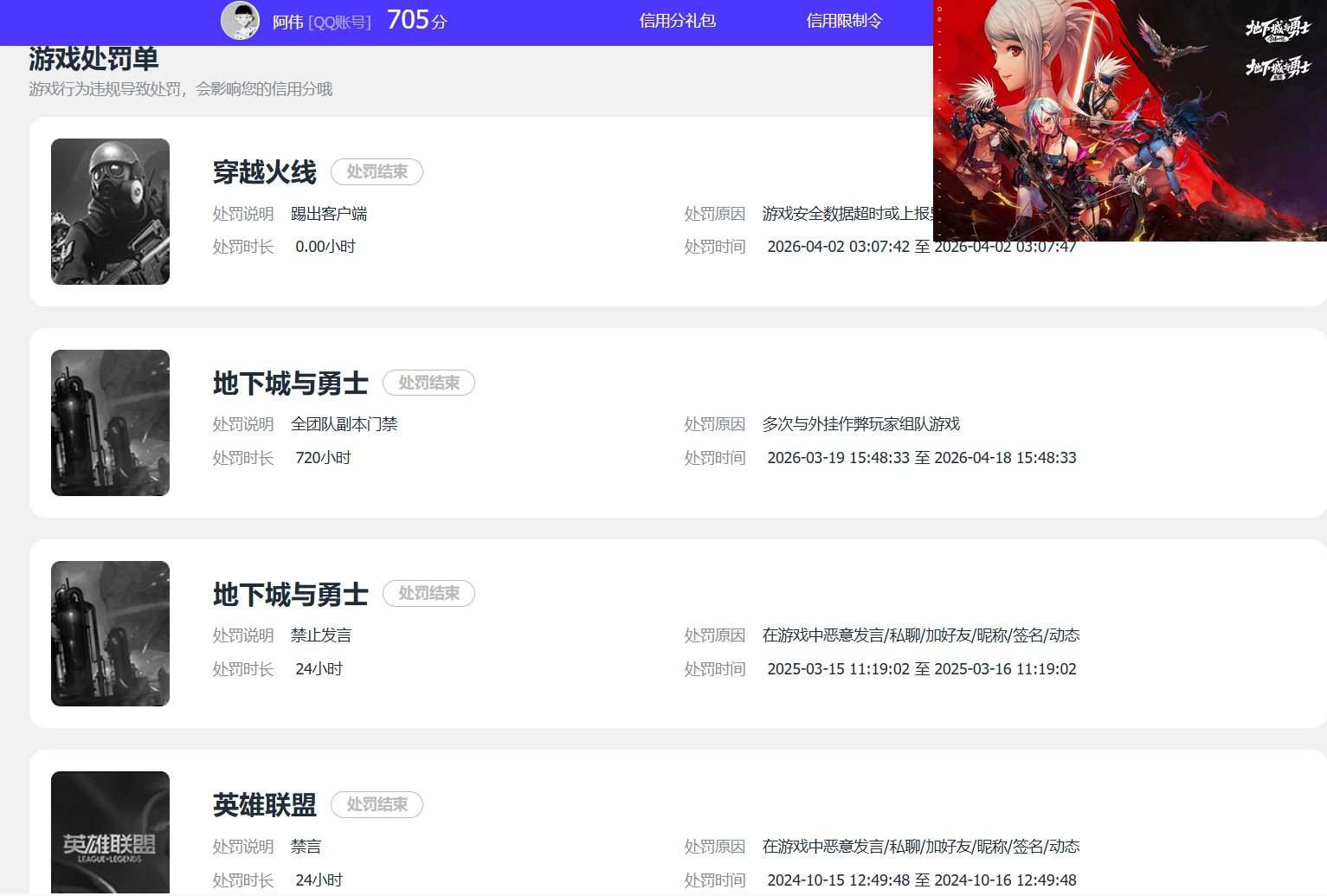Open the 英雄联盟 game thumbnail
1327x896 pixels.
110,833
